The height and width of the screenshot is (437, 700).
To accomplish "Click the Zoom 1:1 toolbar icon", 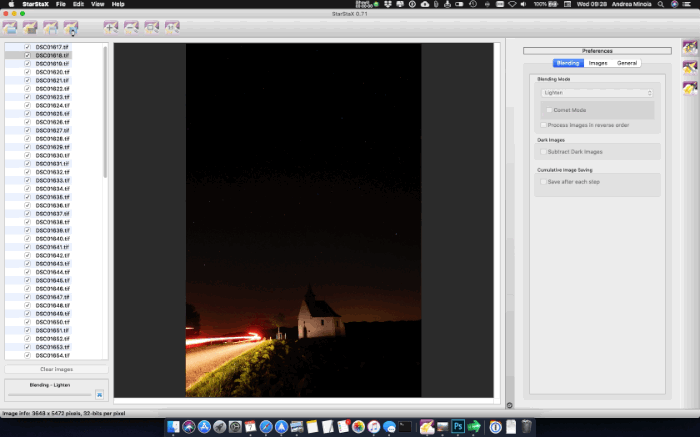I will pos(172,28).
